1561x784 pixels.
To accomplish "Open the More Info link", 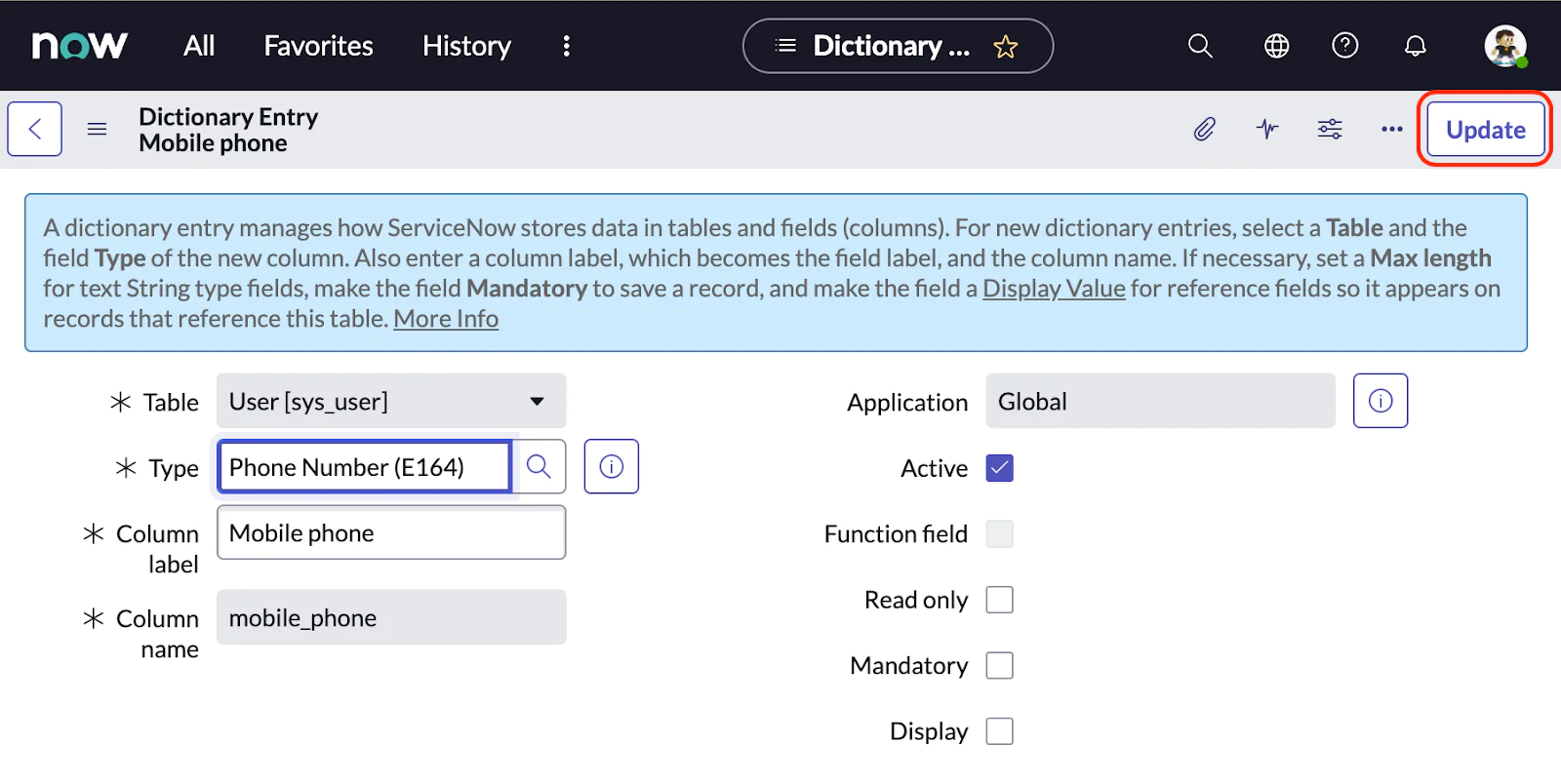I will pos(446,319).
